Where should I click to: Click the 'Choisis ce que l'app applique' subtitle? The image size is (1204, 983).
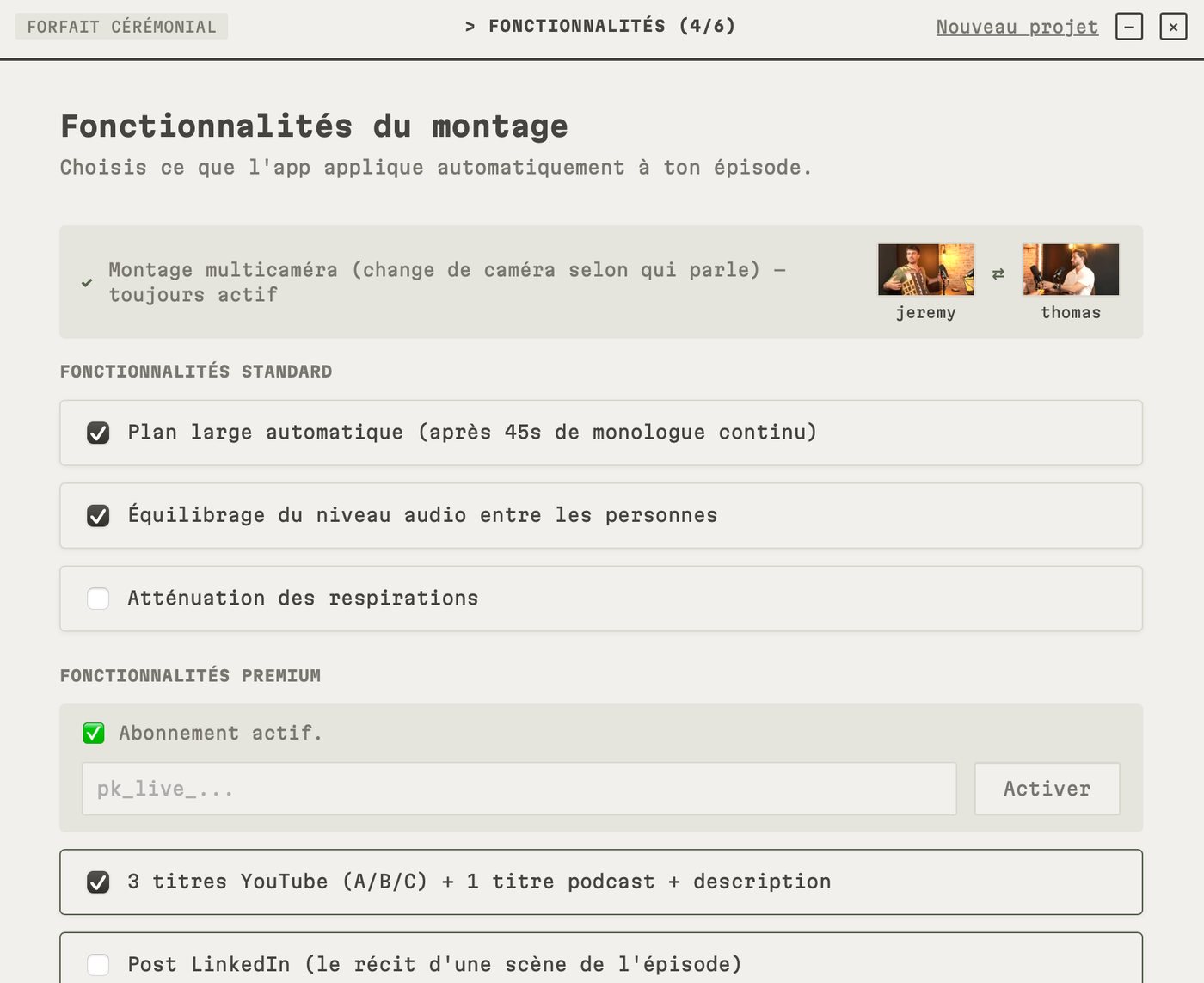[x=436, y=167]
